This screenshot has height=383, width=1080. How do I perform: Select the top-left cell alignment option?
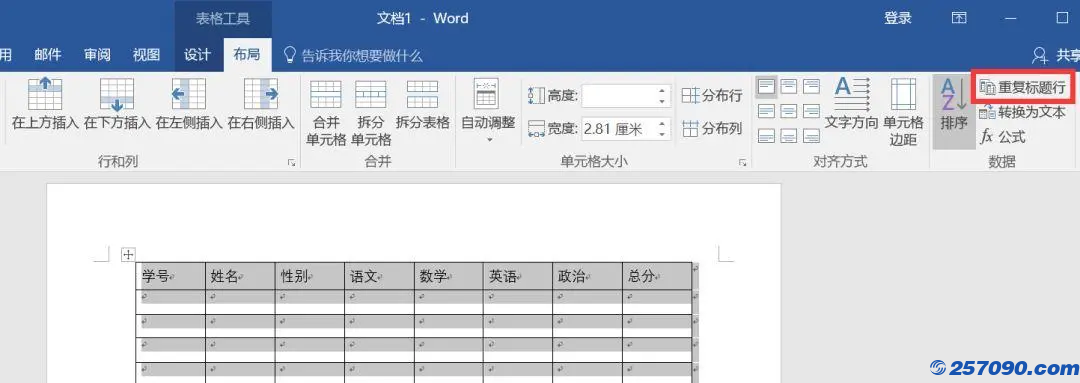(767, 87)
